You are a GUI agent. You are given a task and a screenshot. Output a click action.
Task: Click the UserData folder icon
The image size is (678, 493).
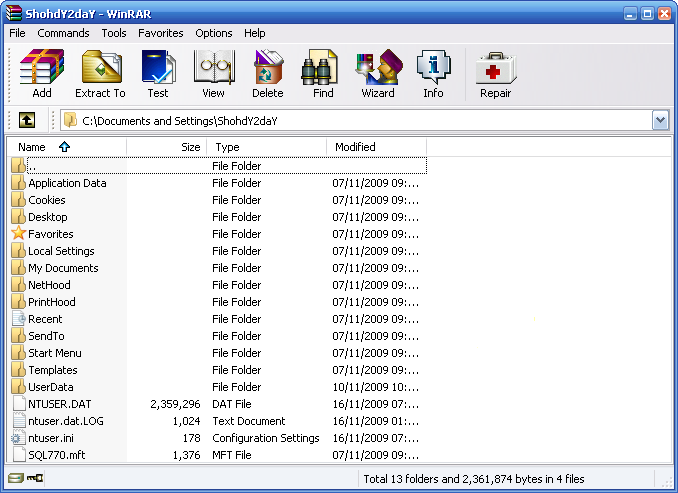(x=19, y=386)
